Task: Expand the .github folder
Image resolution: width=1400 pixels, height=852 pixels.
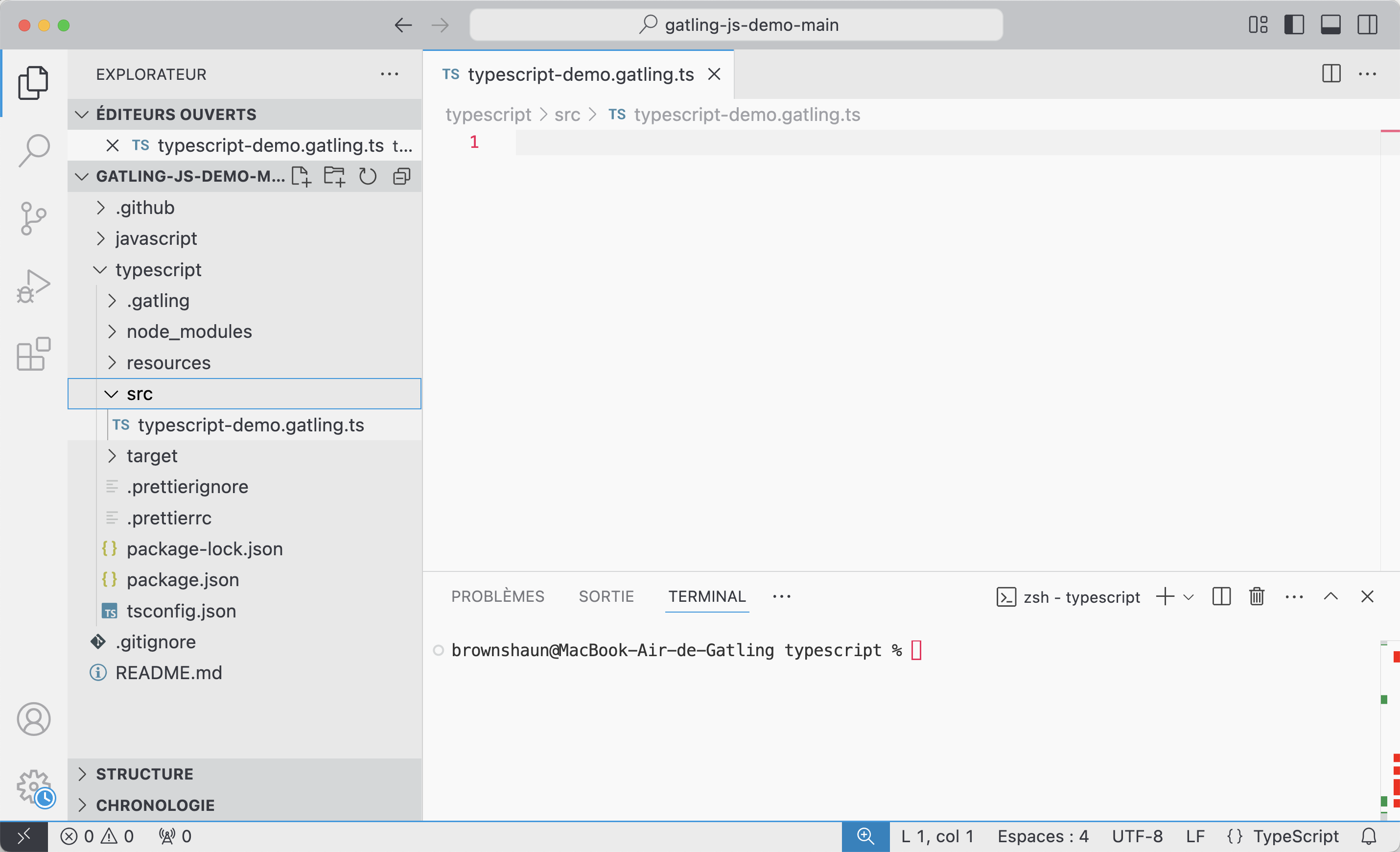Action: coord(244,208)
